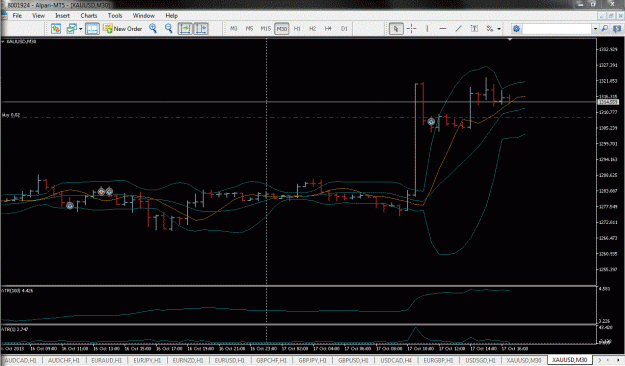Image resolution: width=625 pixels, height=366 pixels.
Task: Select the crosshair tool
Action: tap(411, 29)
